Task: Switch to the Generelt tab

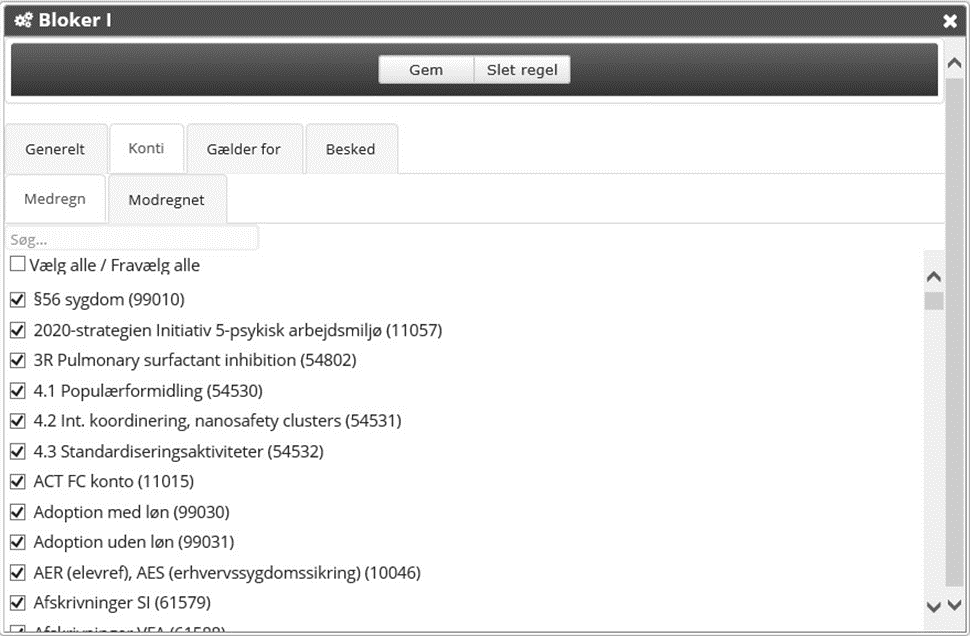Action: [x=55, y=149]
